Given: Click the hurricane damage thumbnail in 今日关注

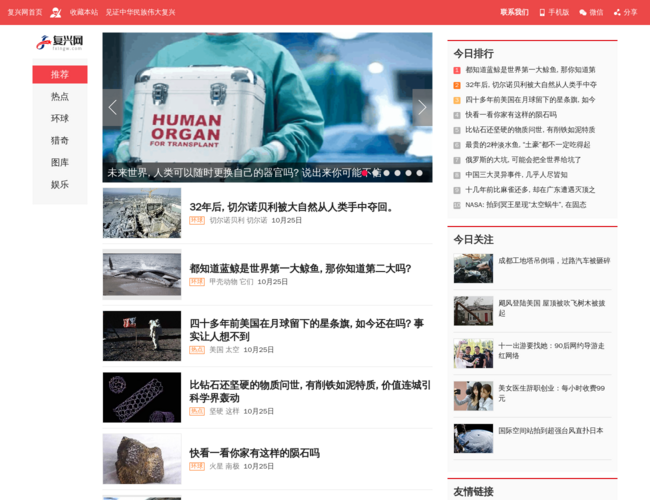Looking at the screenshot, I should [x=473, y=311].
